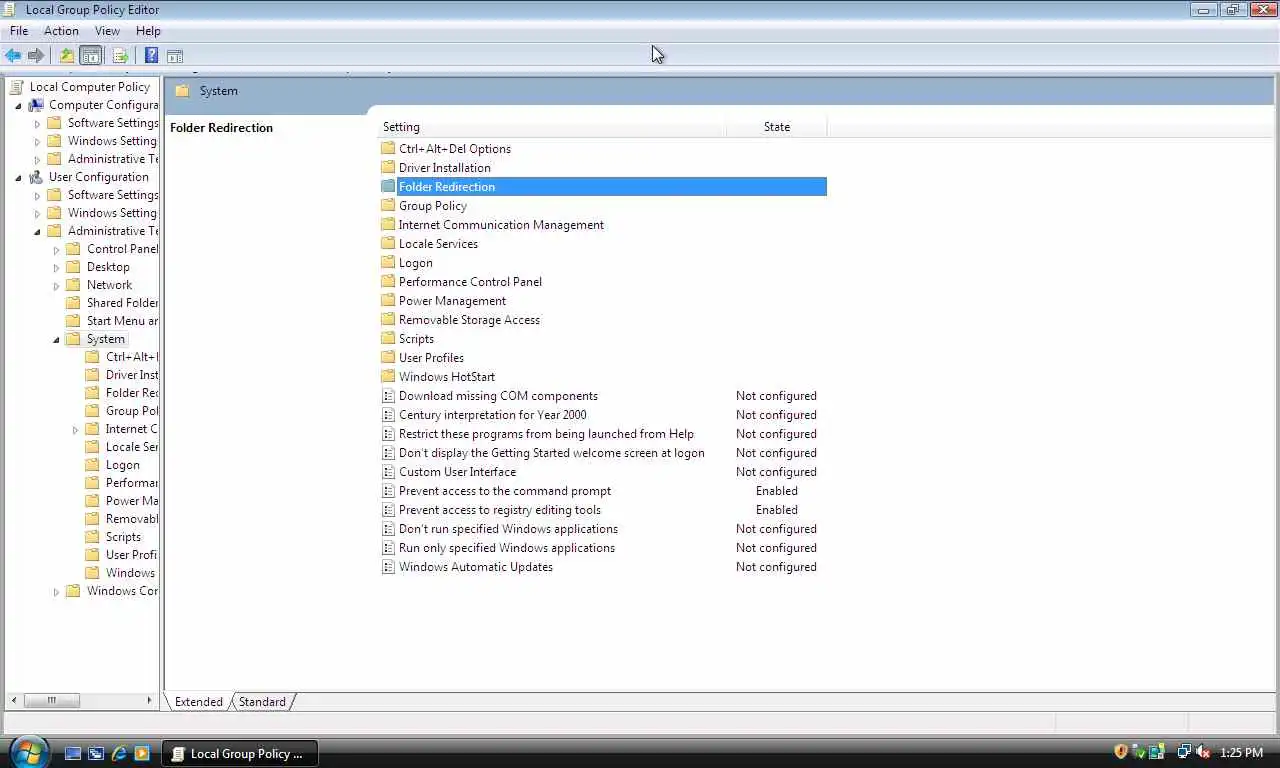Switch to the Standard tab

click(262, 702)
